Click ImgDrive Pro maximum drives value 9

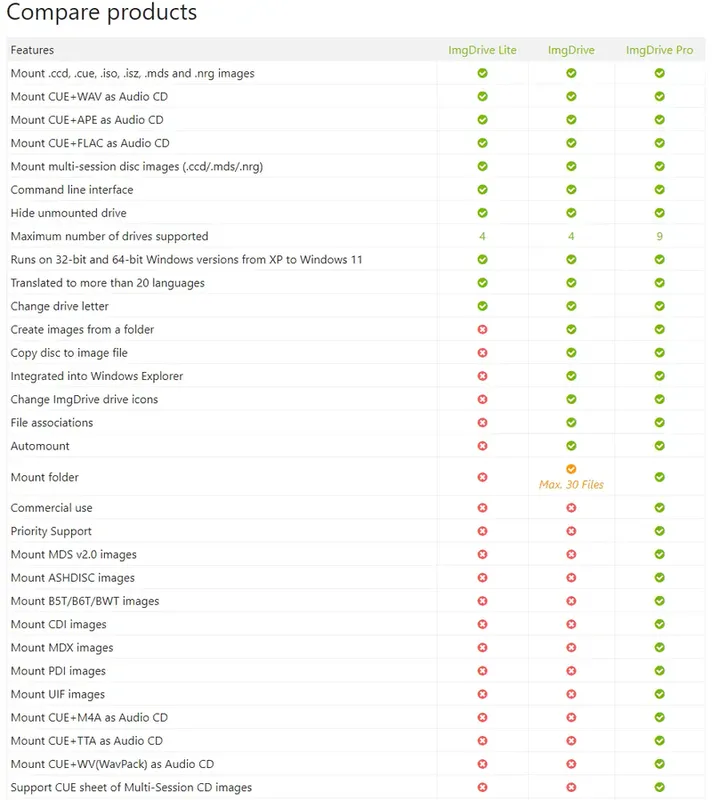coord(660,237)
